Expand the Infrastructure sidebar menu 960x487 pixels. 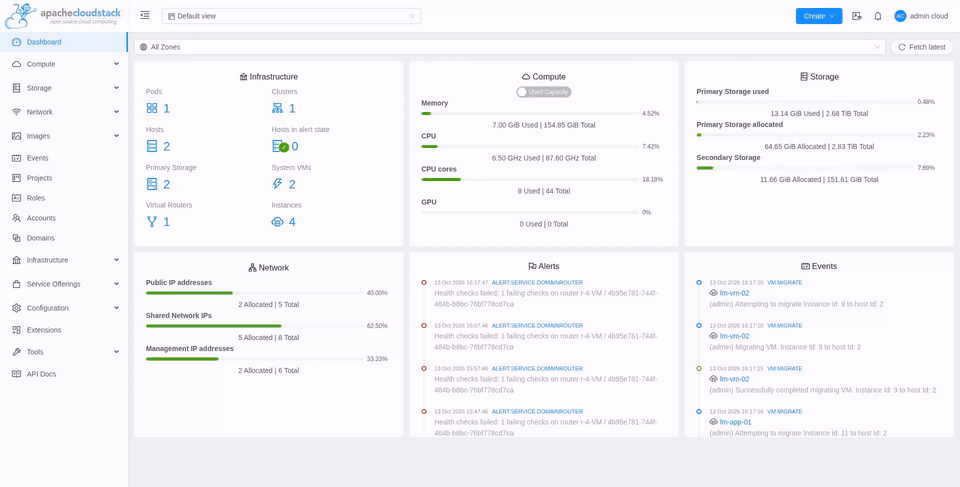(116, 260)
